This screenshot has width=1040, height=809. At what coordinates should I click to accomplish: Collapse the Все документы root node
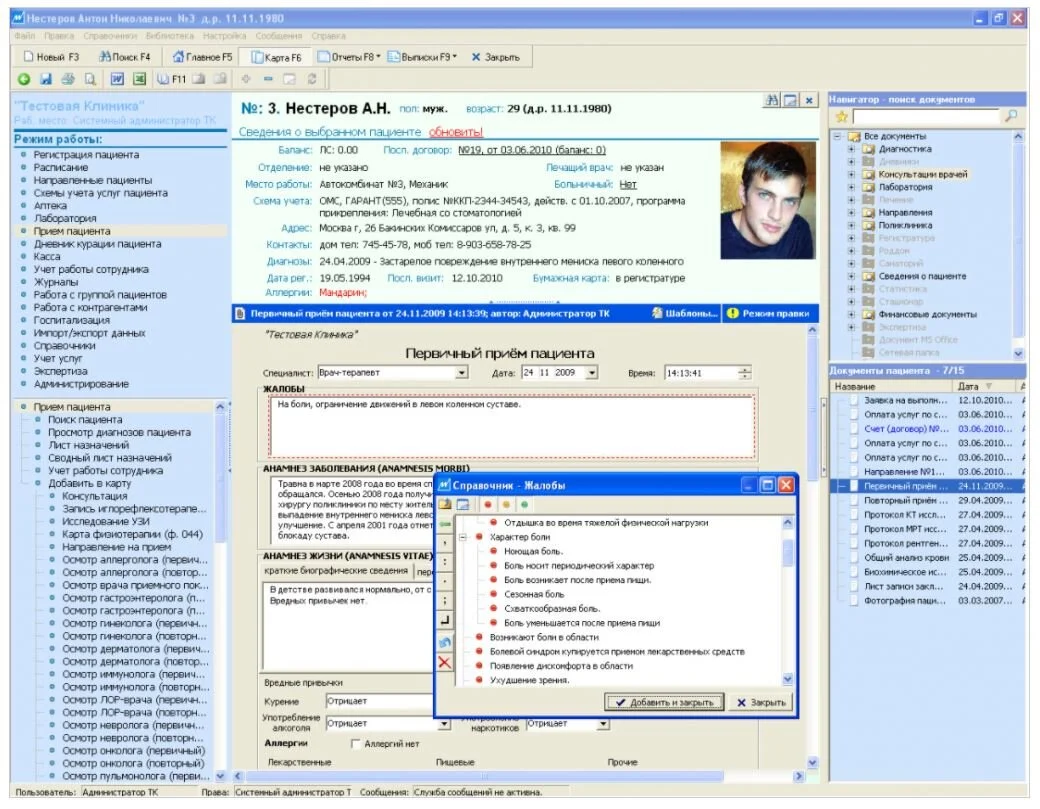837,137
